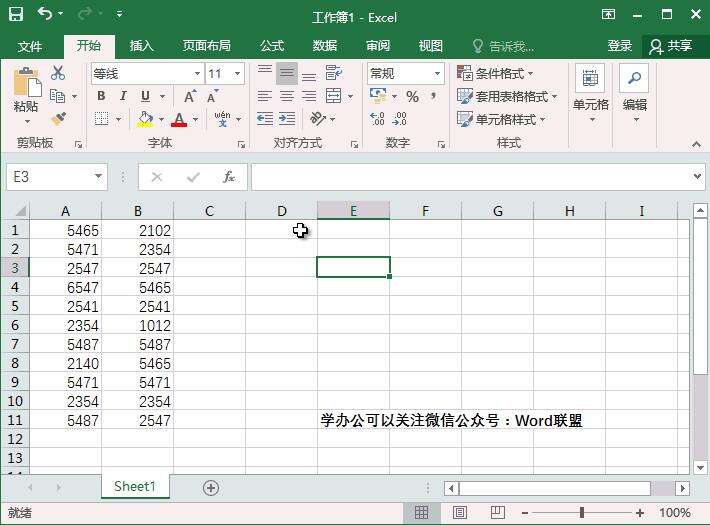
Task: Click the Format Painter brush icon
Action: pyautogui.click(x=58, y=119)
